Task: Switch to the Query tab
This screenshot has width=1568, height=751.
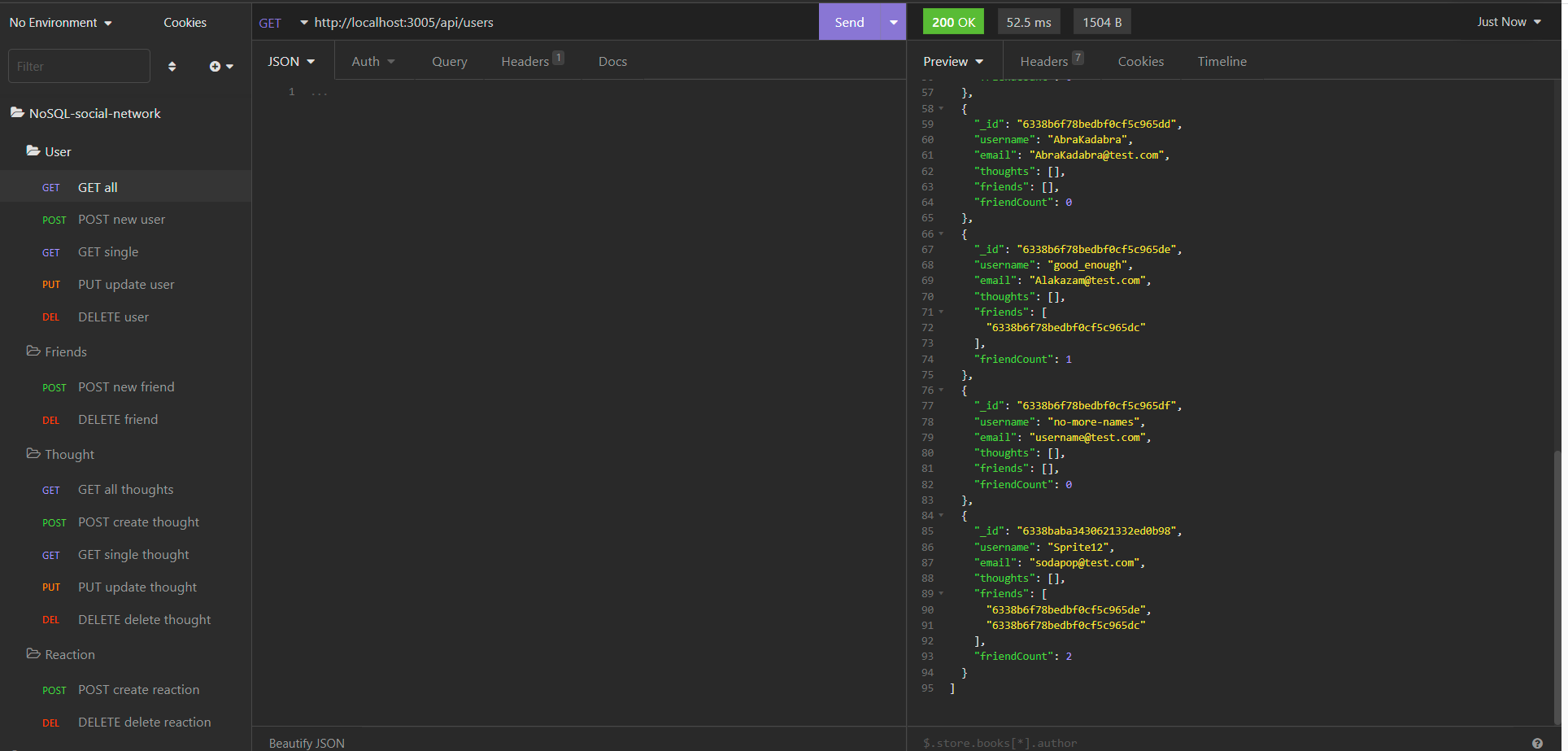Action: [x=449, y=61]
